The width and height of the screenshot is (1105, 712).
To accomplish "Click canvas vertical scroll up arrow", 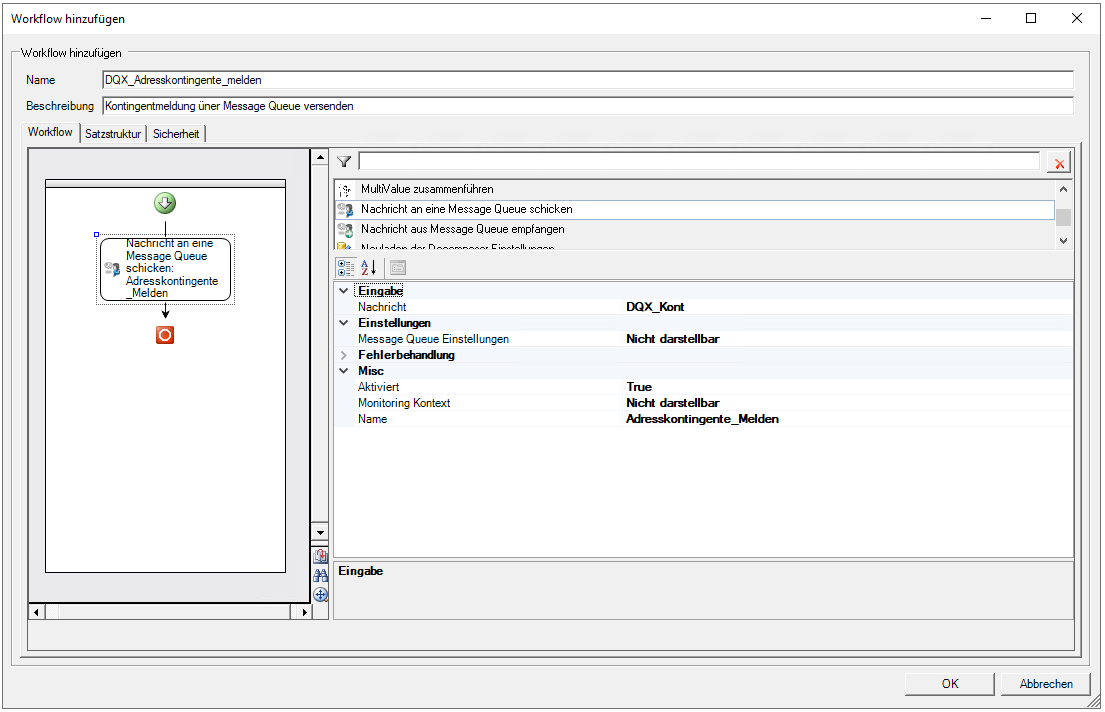I will [320, 157].
